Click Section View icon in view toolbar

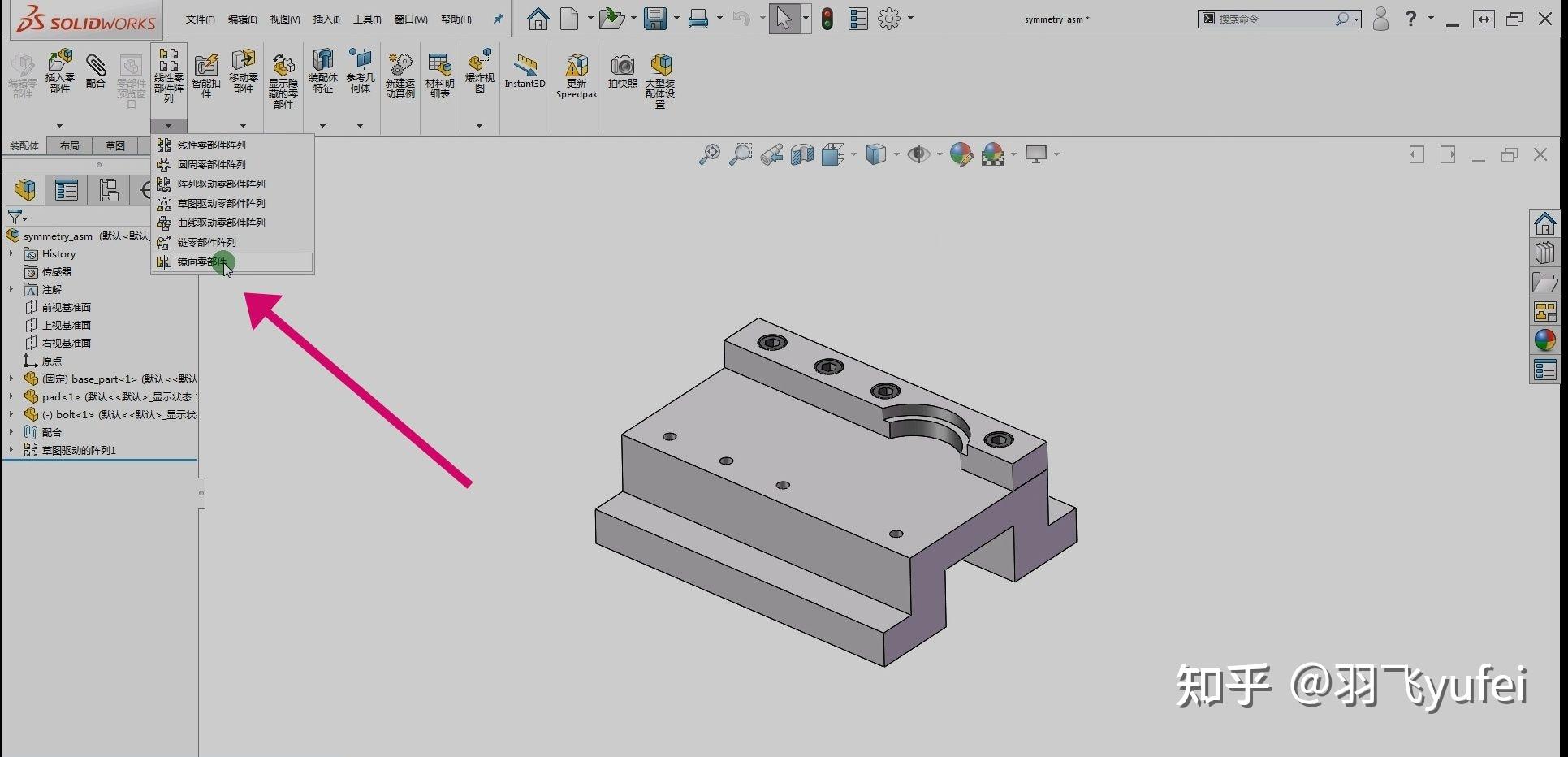802,154
